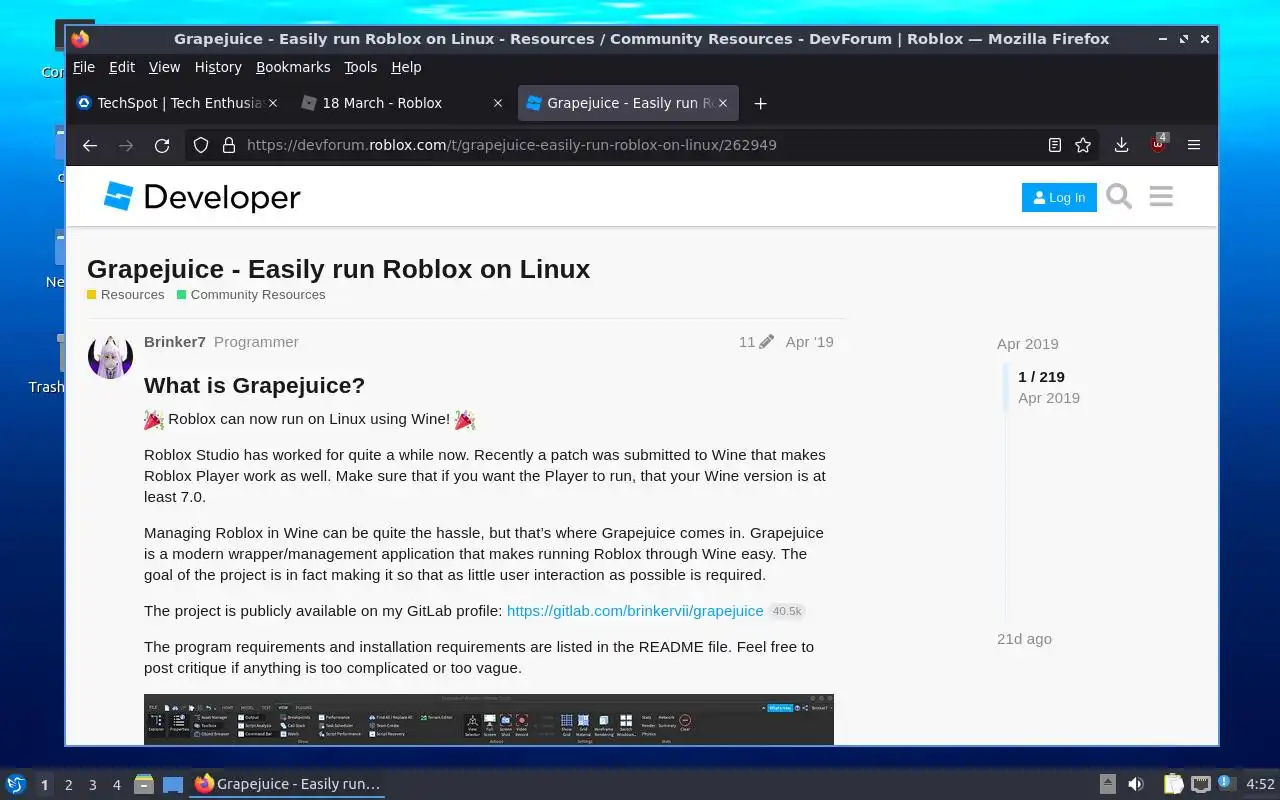Open the uBlock extension icon

[1158, 144]
